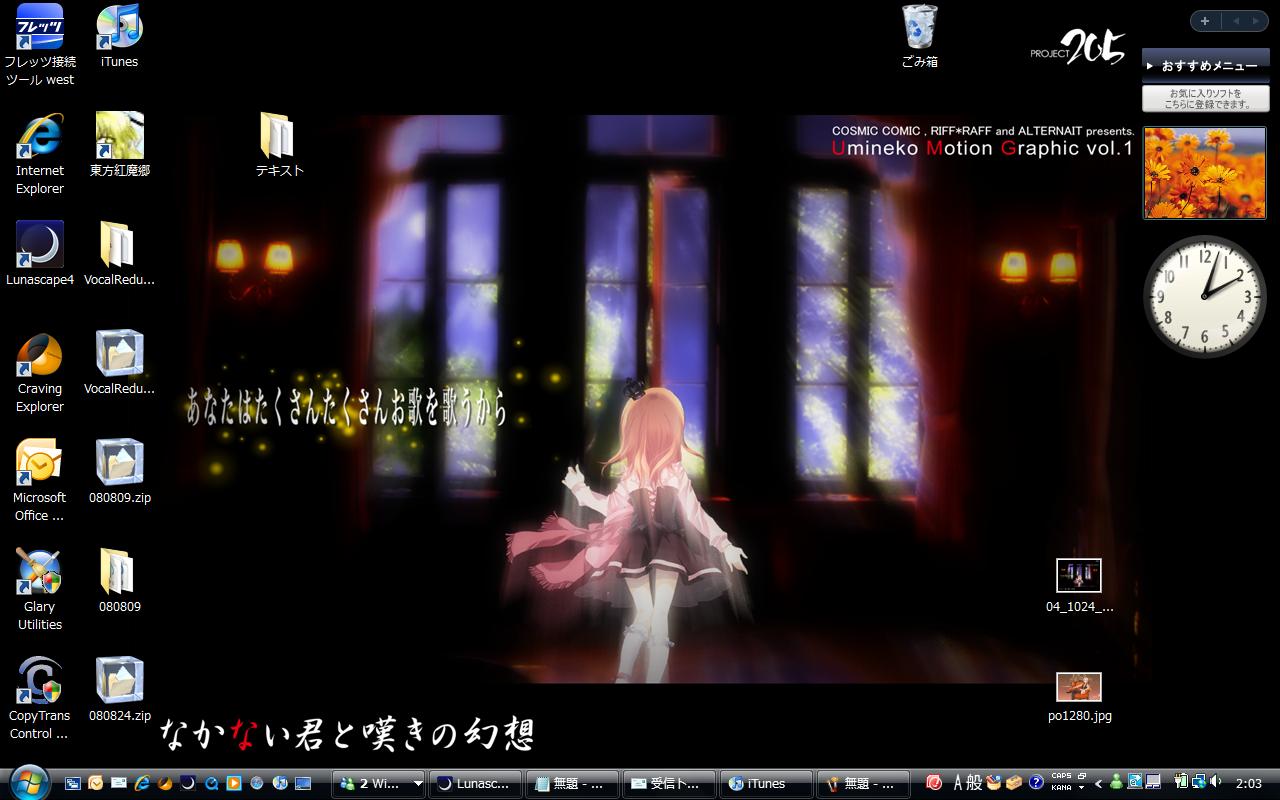Open the ごみ箱 recycle bin
1280x800 pixels.
pos(919,37)
